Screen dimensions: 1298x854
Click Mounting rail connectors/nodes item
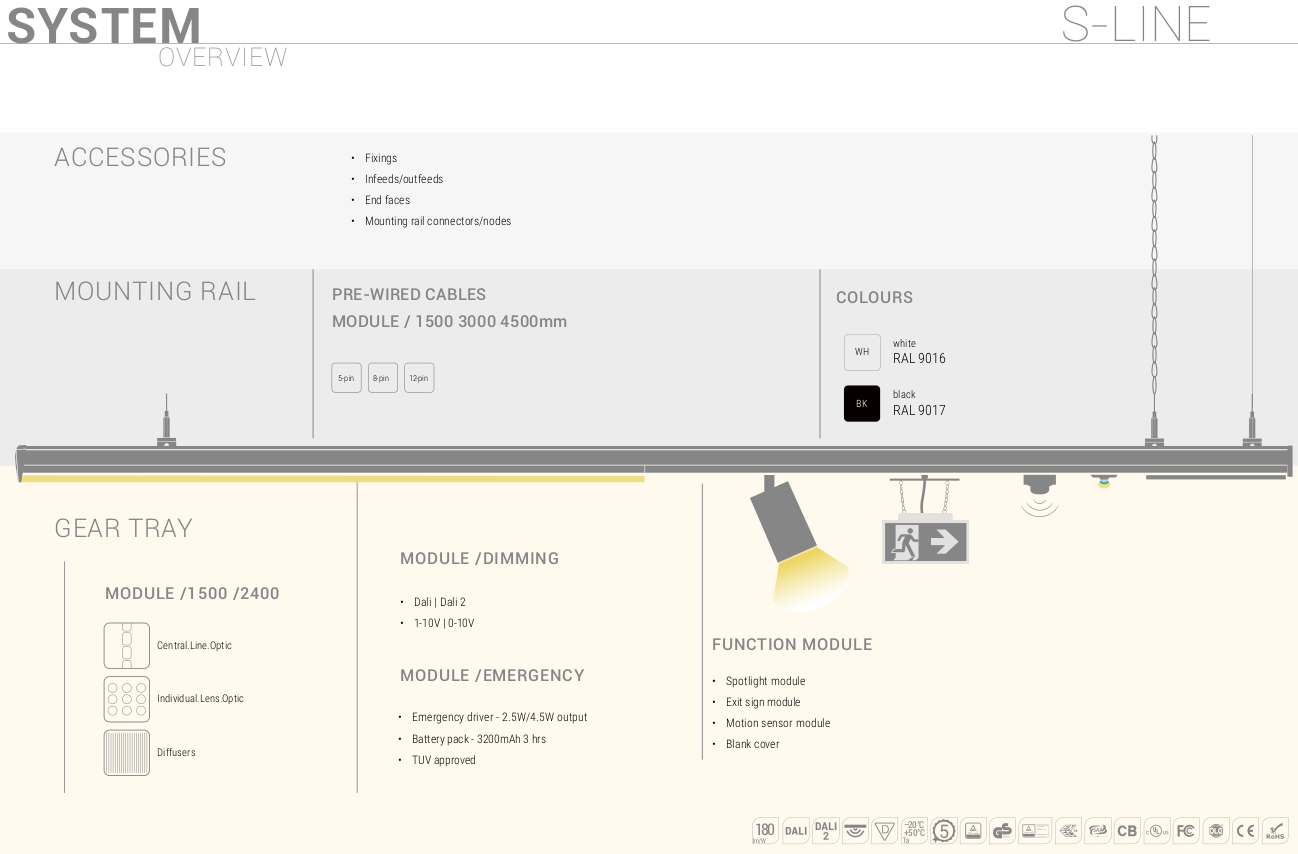click(438, 221)
